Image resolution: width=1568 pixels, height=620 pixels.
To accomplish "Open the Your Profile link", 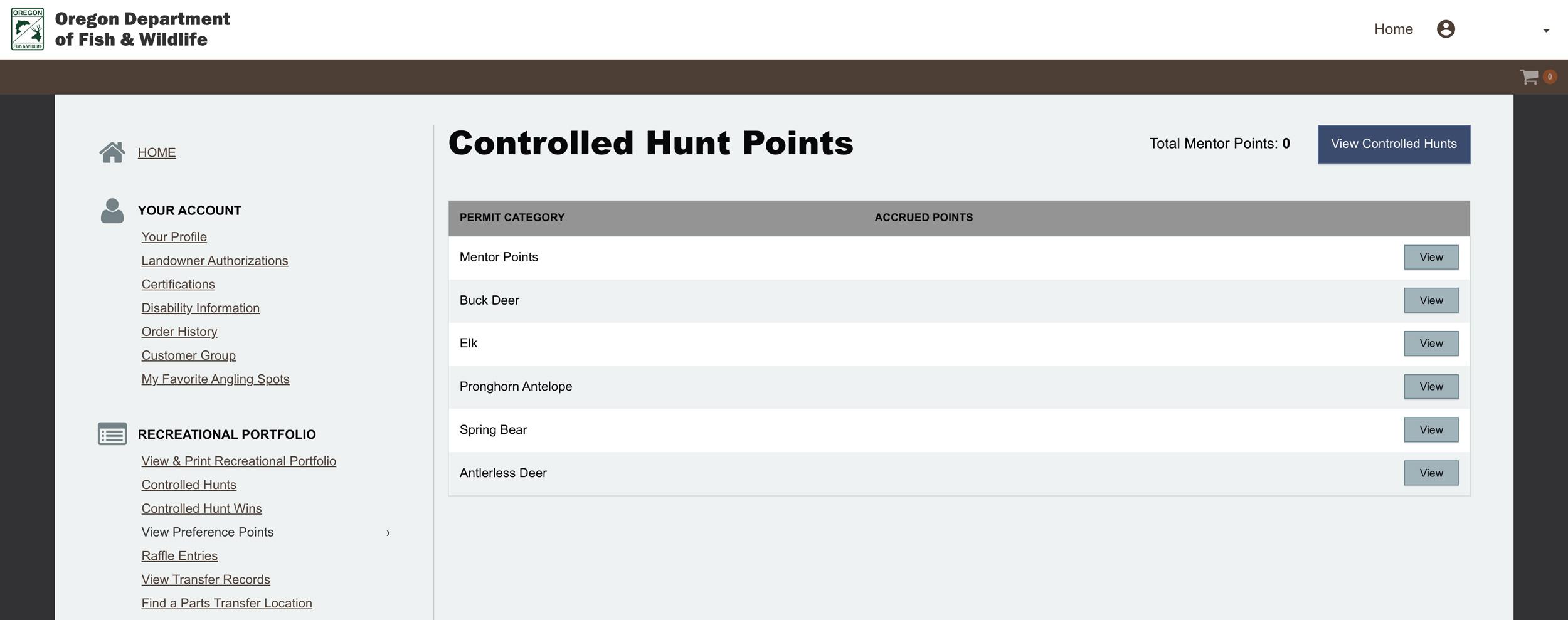I will coord(174,237).
